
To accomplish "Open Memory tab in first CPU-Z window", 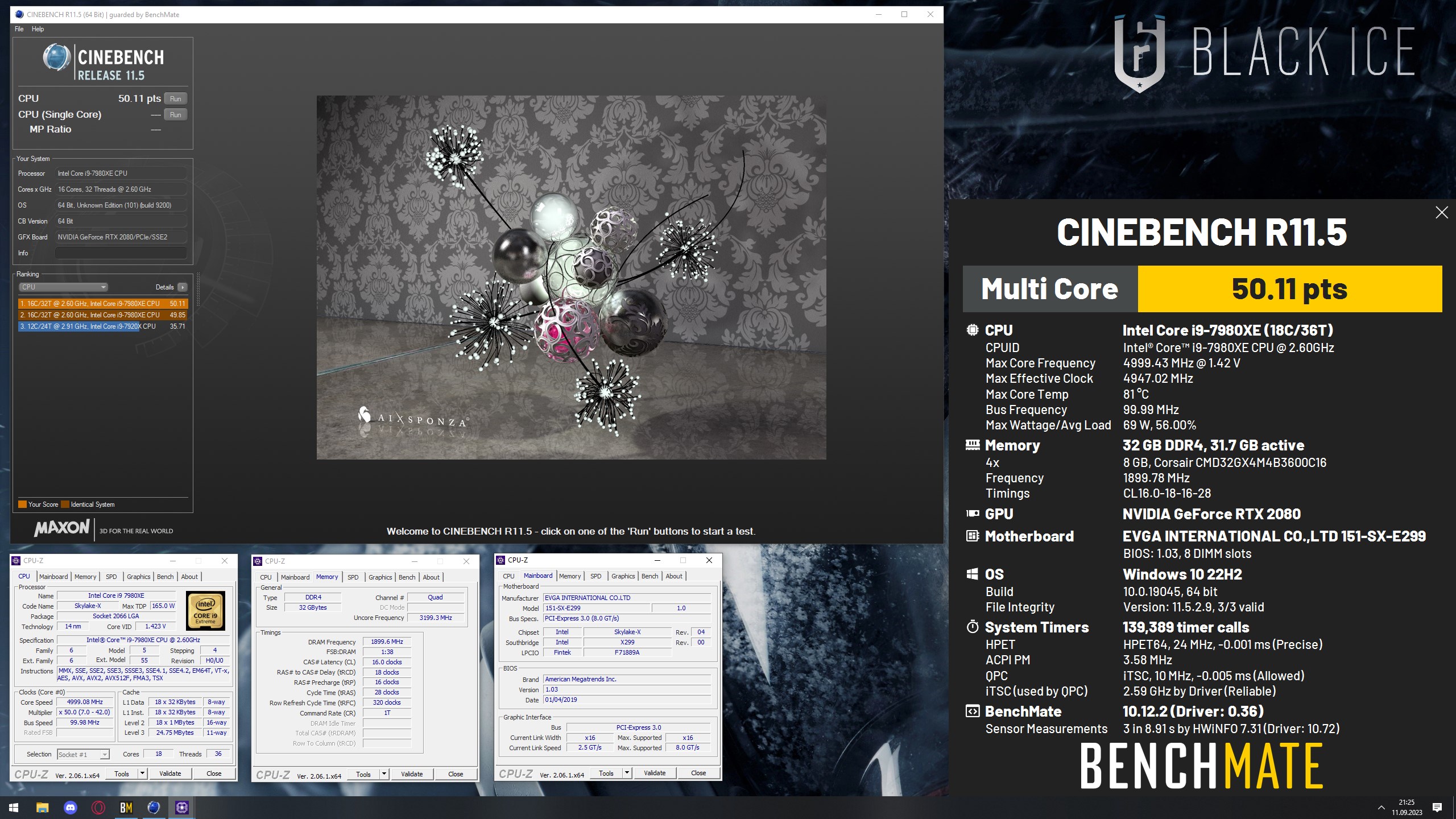I will [85, 577].
